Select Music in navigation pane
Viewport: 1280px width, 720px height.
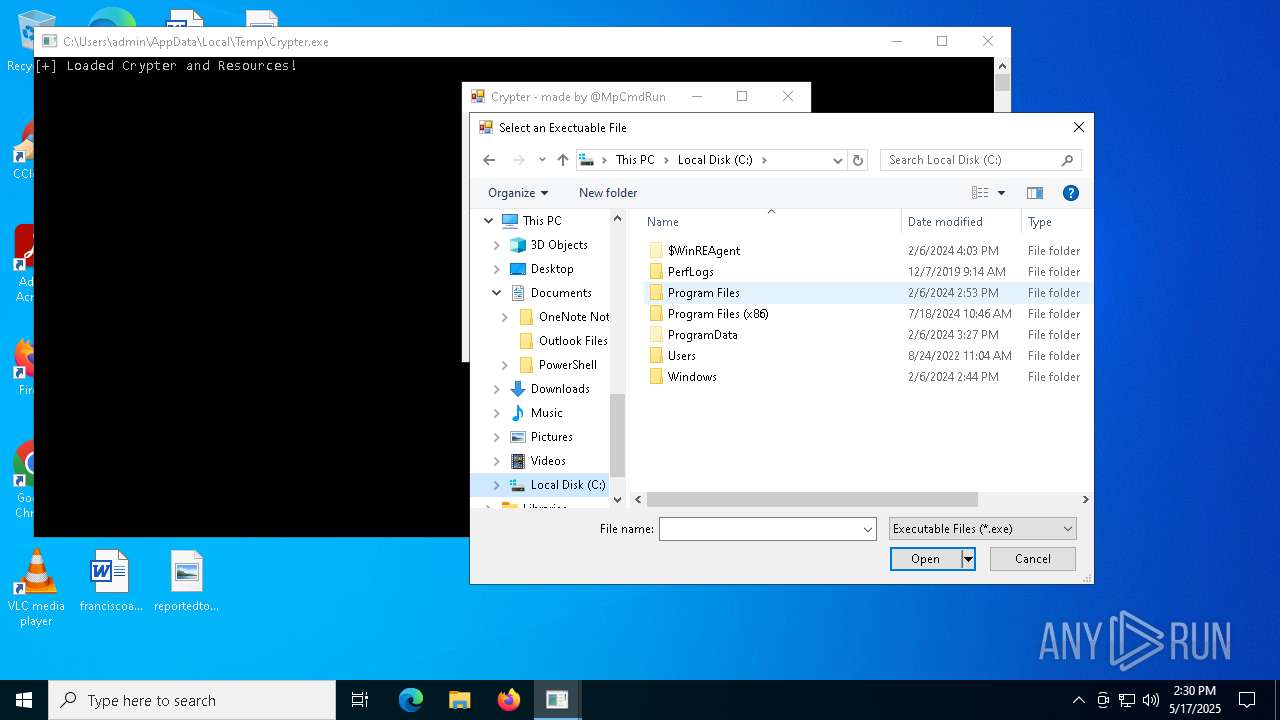point(537,413)
